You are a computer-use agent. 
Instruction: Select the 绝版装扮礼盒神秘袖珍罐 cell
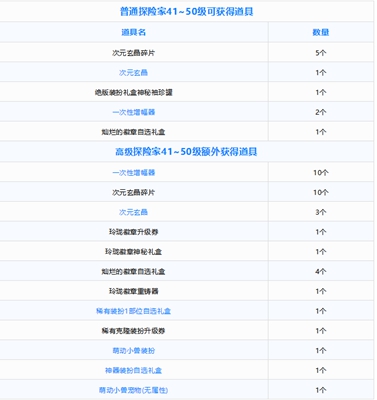tap(133, 92)
